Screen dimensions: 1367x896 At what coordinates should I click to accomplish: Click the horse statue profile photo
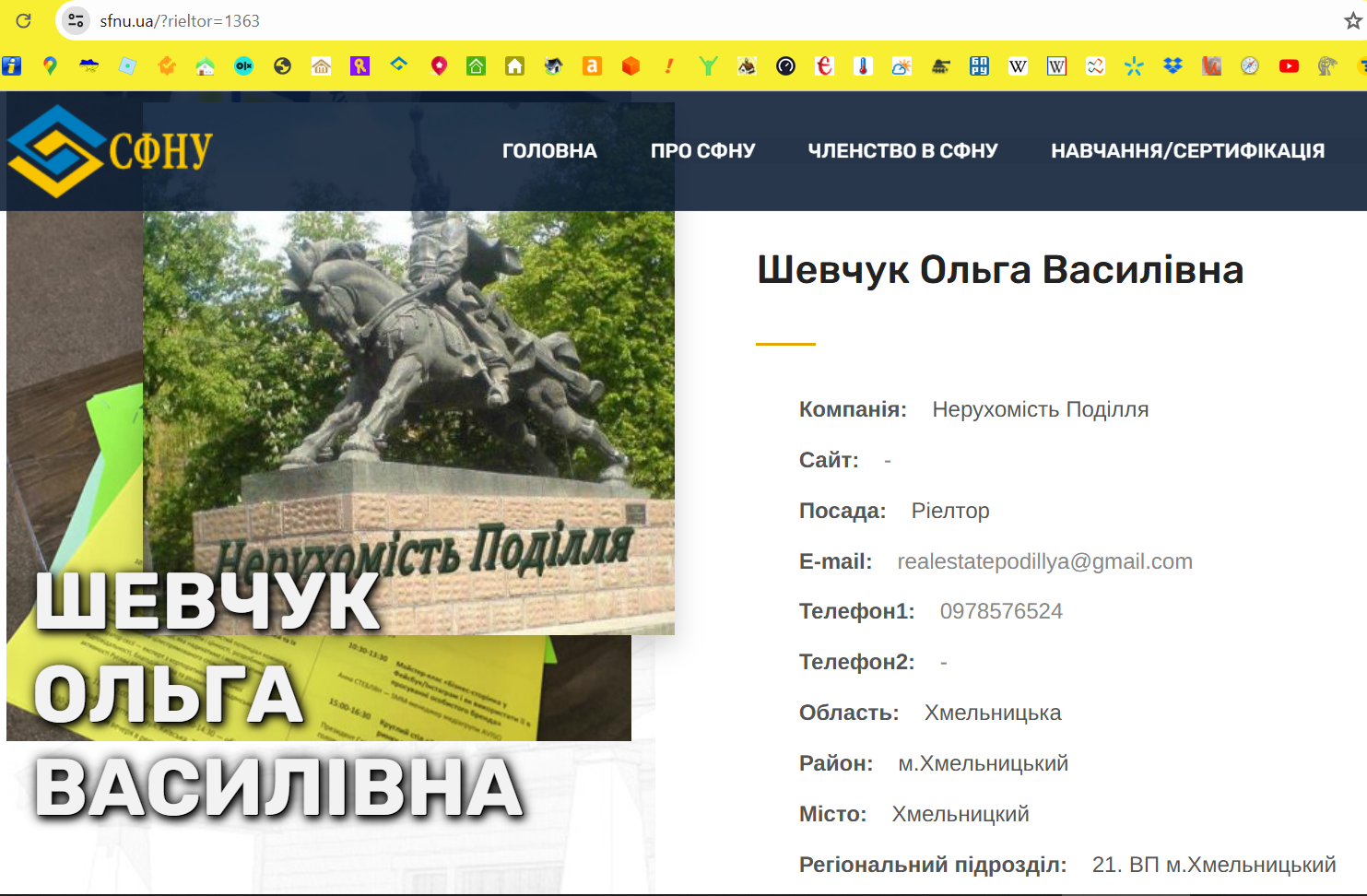409,369
